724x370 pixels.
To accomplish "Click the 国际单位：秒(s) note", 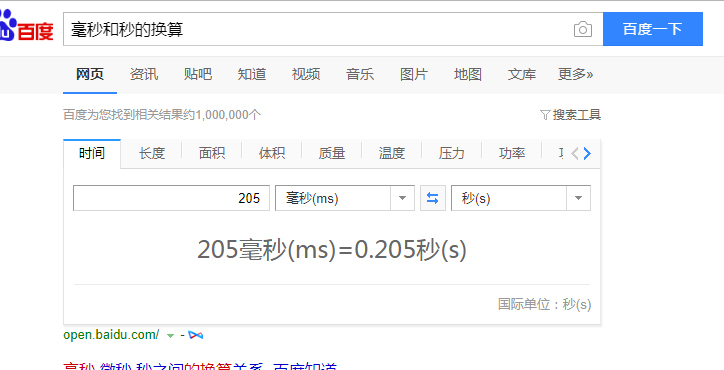I will pyautogui.click(x=544, y=304).
